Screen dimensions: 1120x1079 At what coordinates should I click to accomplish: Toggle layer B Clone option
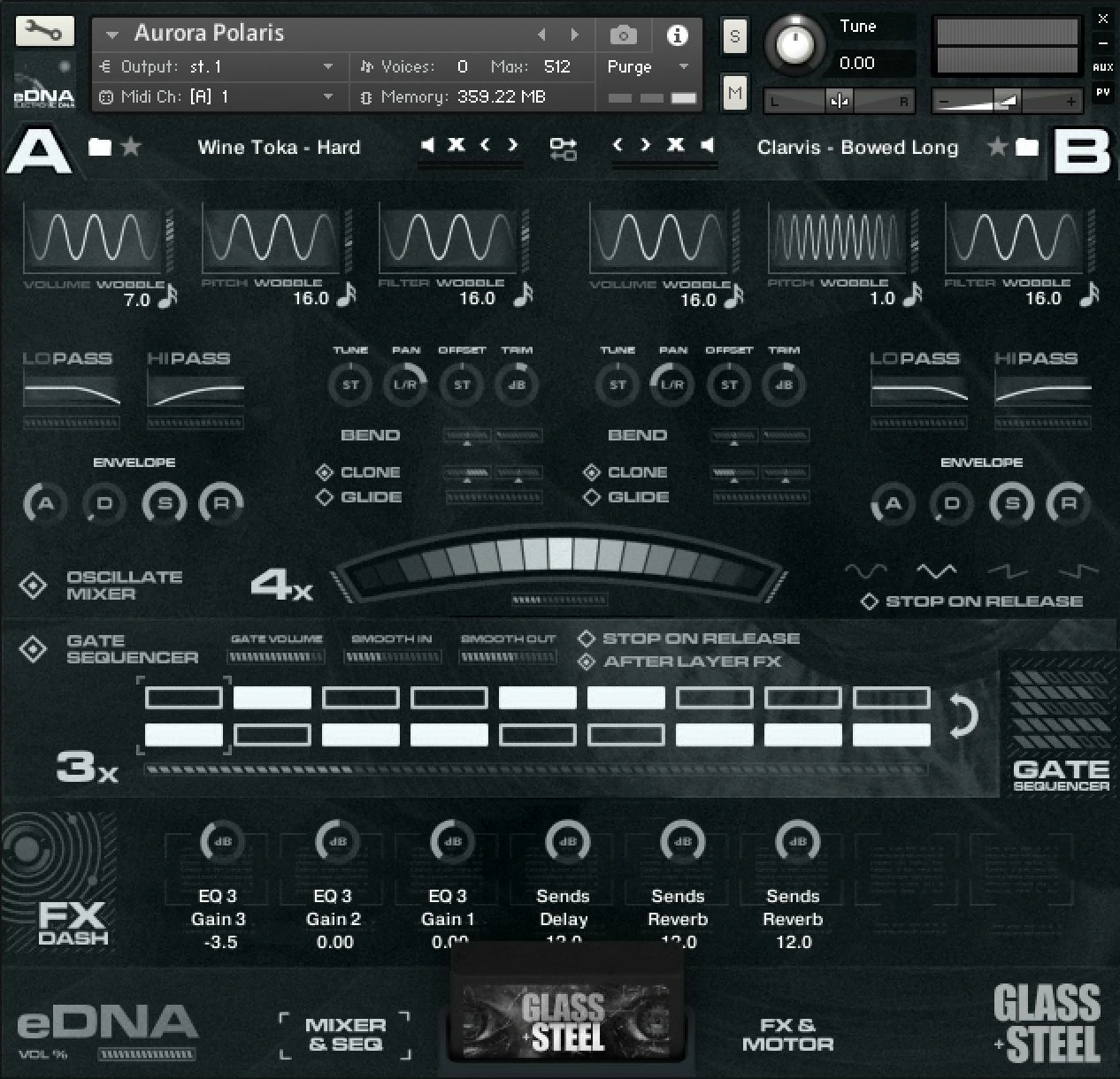pos(592,472)
